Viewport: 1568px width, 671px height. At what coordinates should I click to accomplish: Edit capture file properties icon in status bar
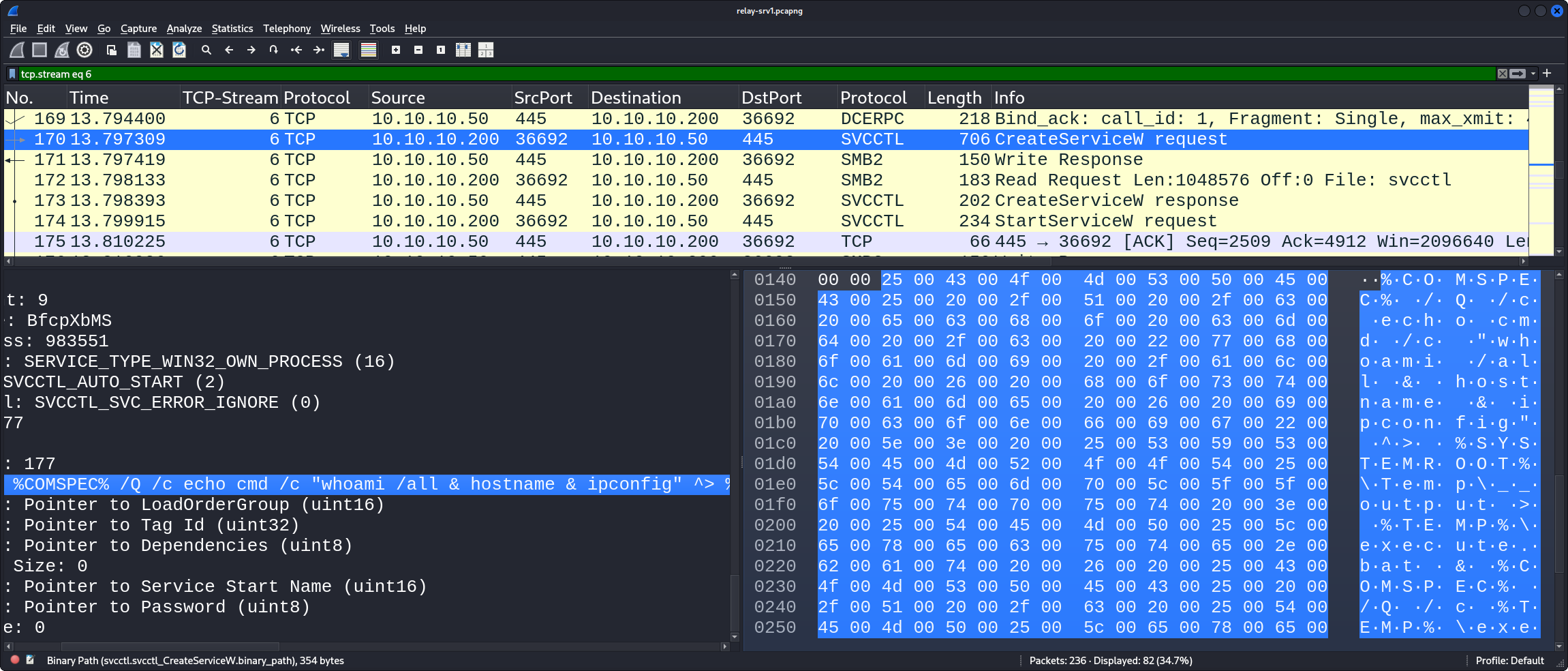tap(30, 660)
